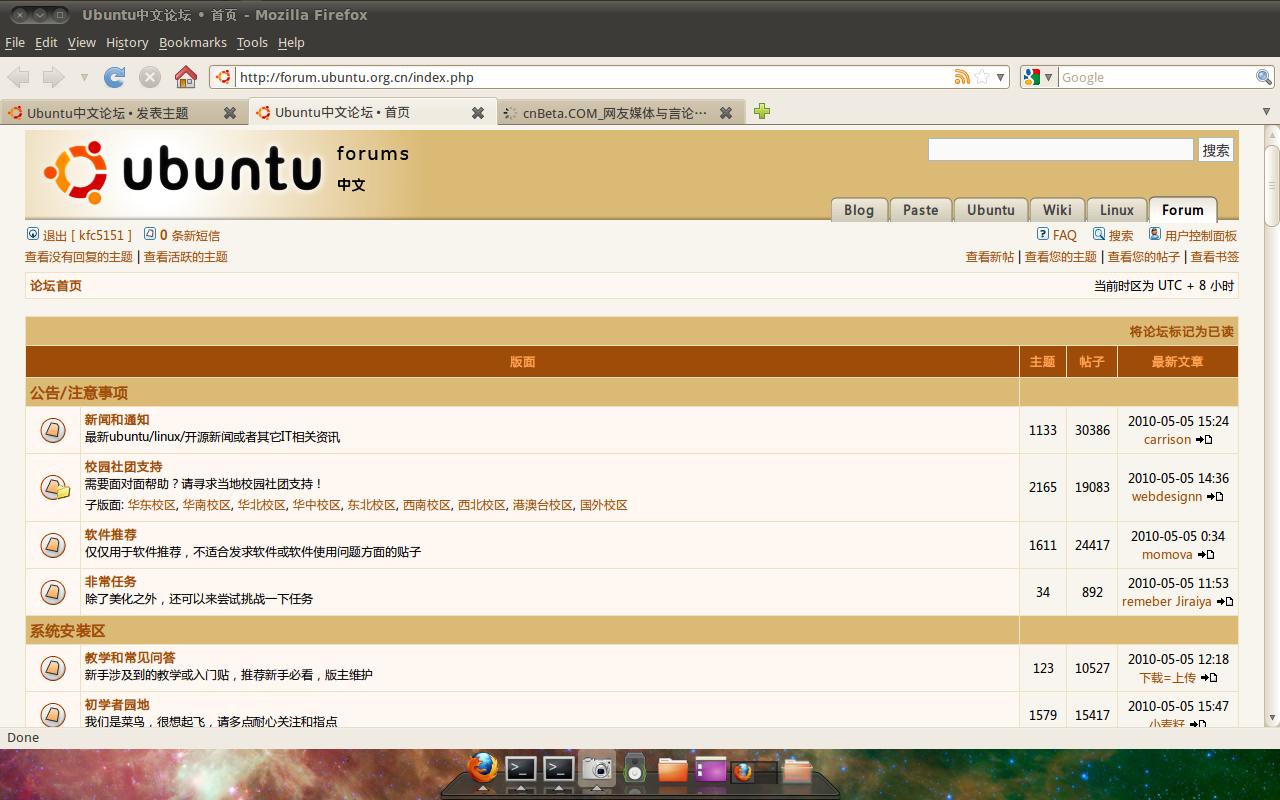Click latest-post arrow next to remeber Jiraiya
The height and width of the screenshot is (800, 1280).
pos(1225,602)
